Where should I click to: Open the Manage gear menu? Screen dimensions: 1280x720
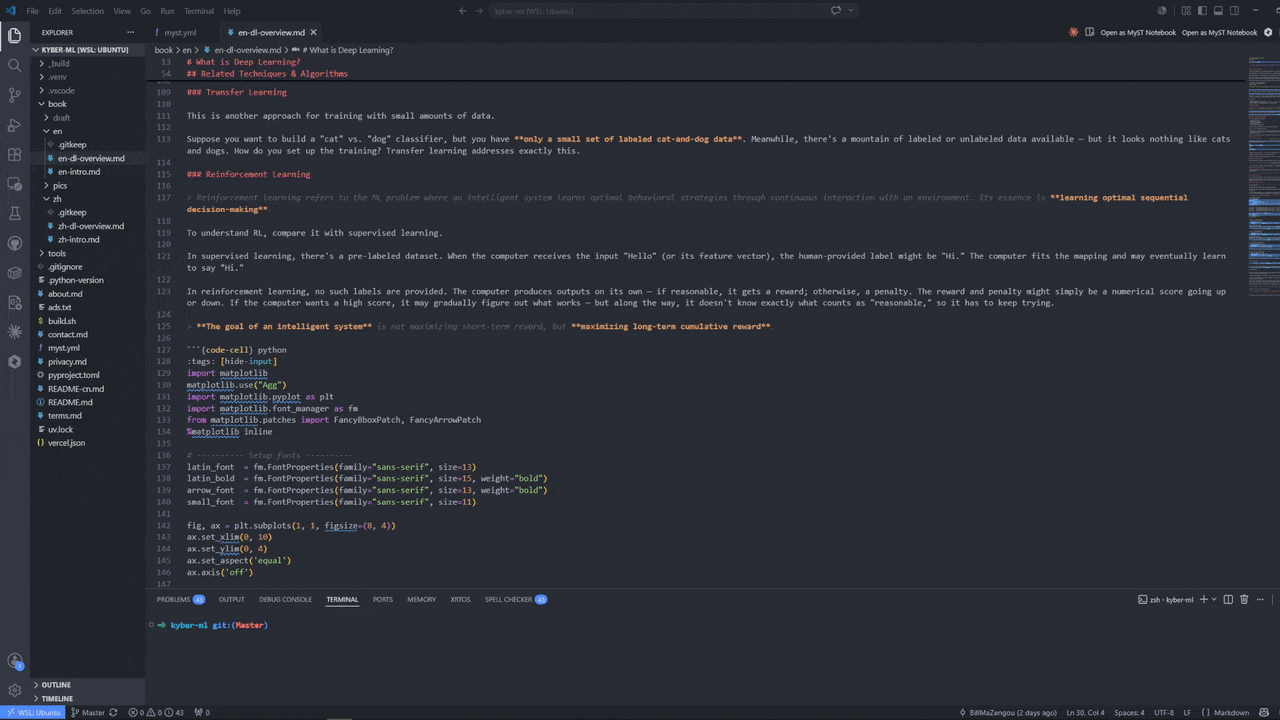pos(14,690)
